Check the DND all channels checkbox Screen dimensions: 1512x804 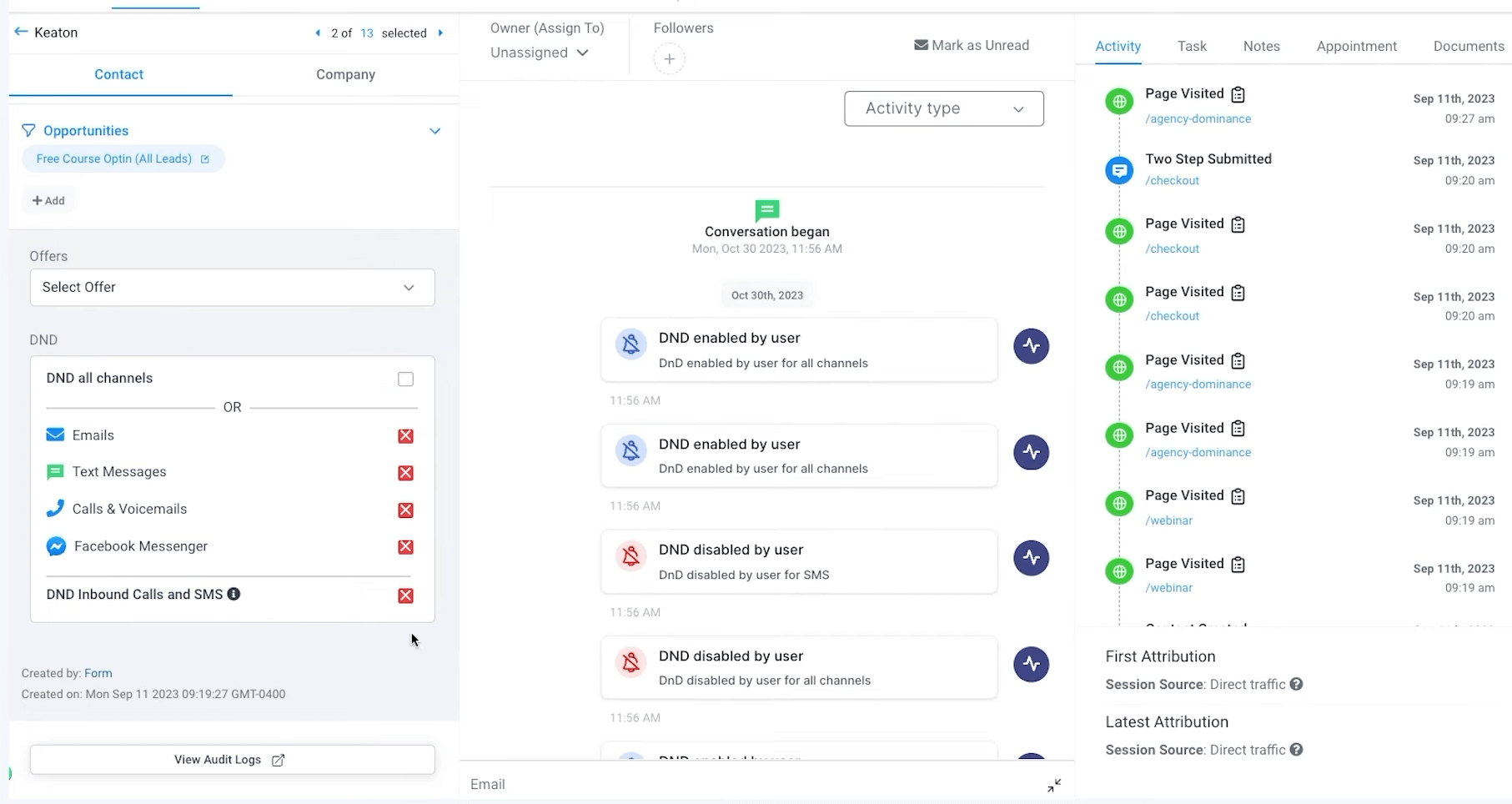coord(405,379)
